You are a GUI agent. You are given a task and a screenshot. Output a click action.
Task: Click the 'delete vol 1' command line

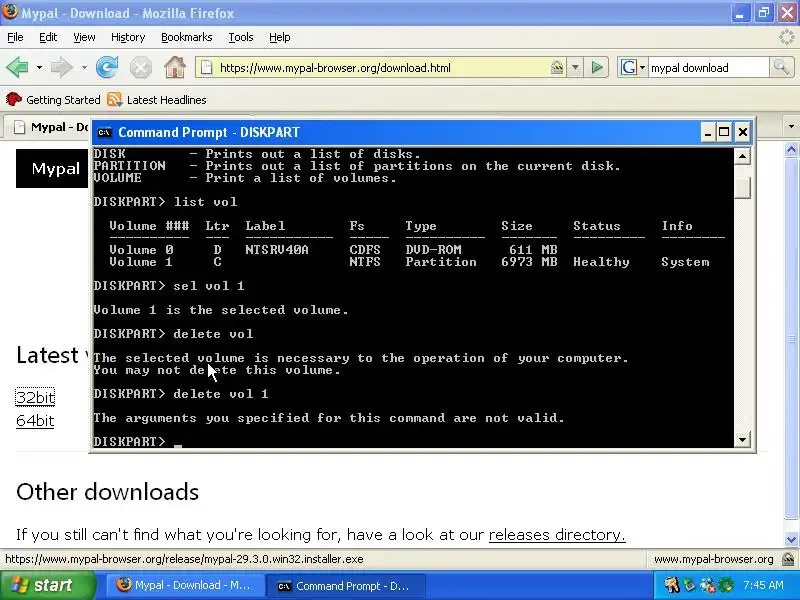pos(181,394)
